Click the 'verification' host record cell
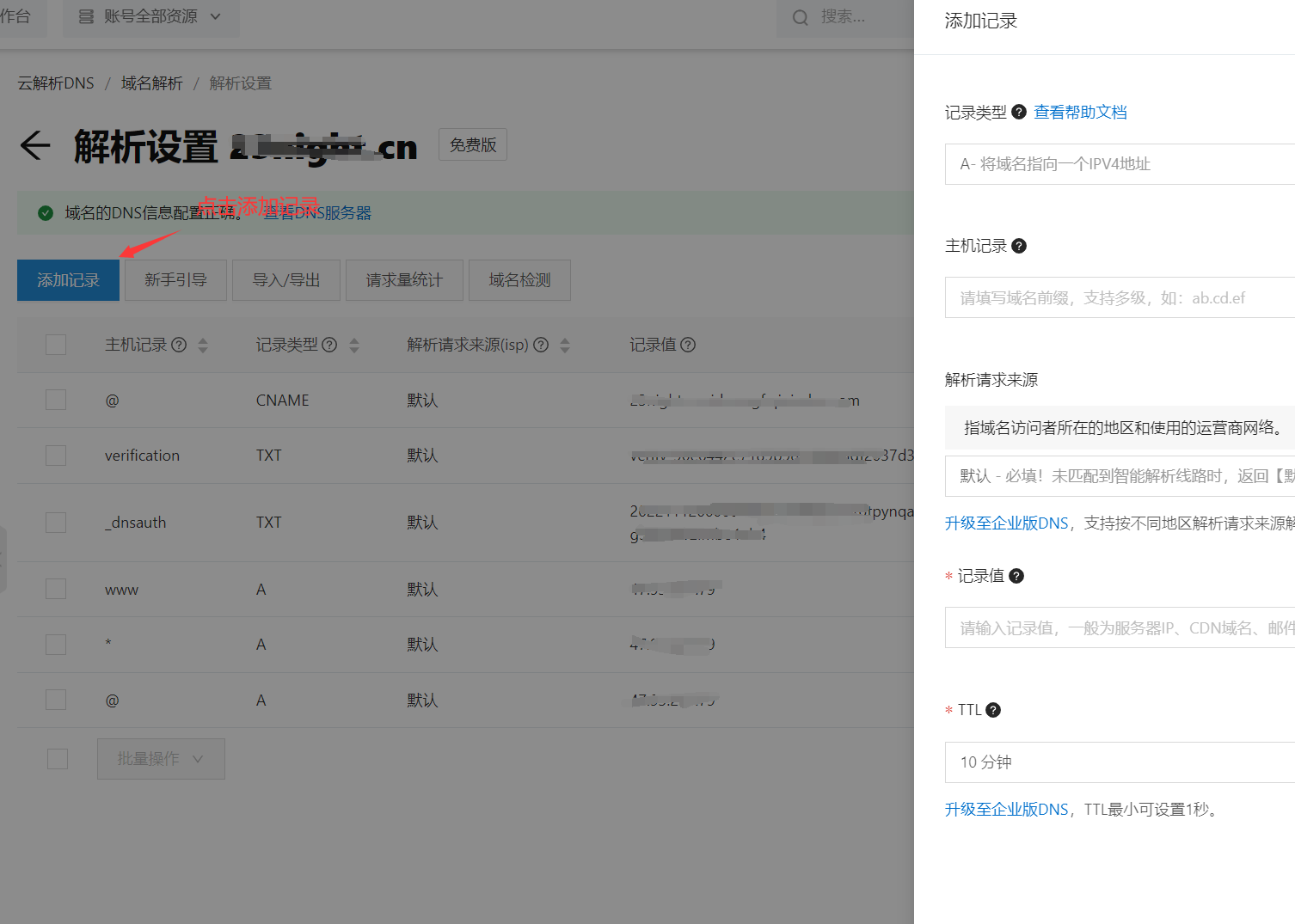1295x924 pixels. tap(142, 456)
